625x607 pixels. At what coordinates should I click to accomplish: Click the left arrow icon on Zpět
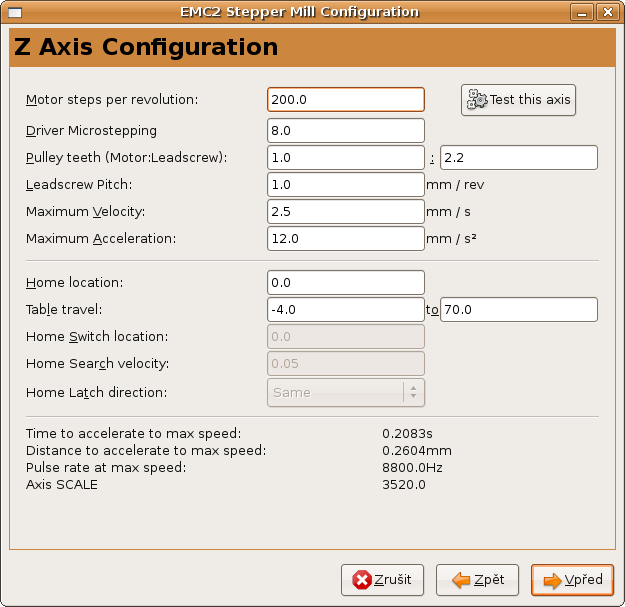point(460,580)
